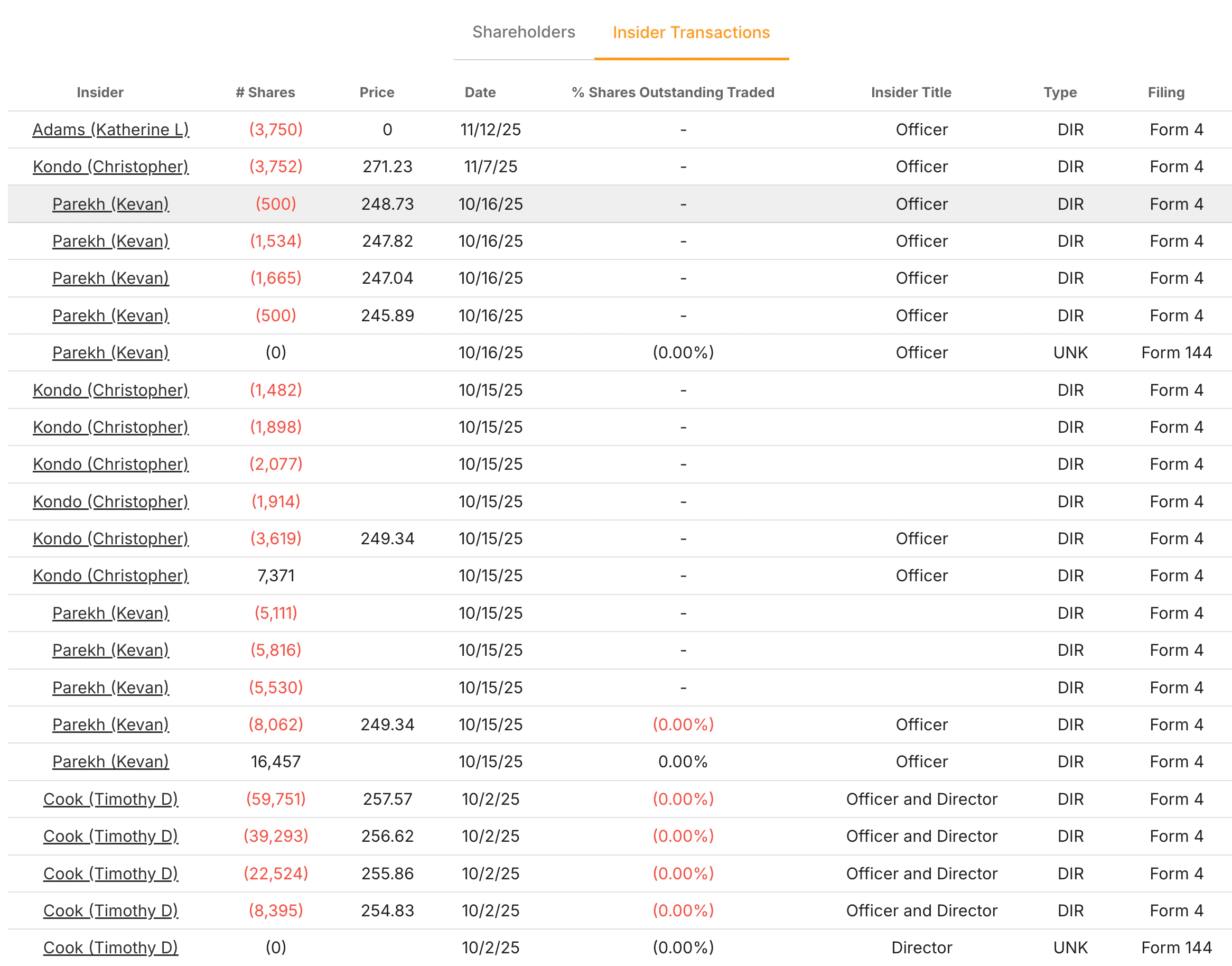Open Kondo (Christopher) profile from 11/7/25 row
The width and height of the screenshot is (1232, 966).
click(110, 166)
